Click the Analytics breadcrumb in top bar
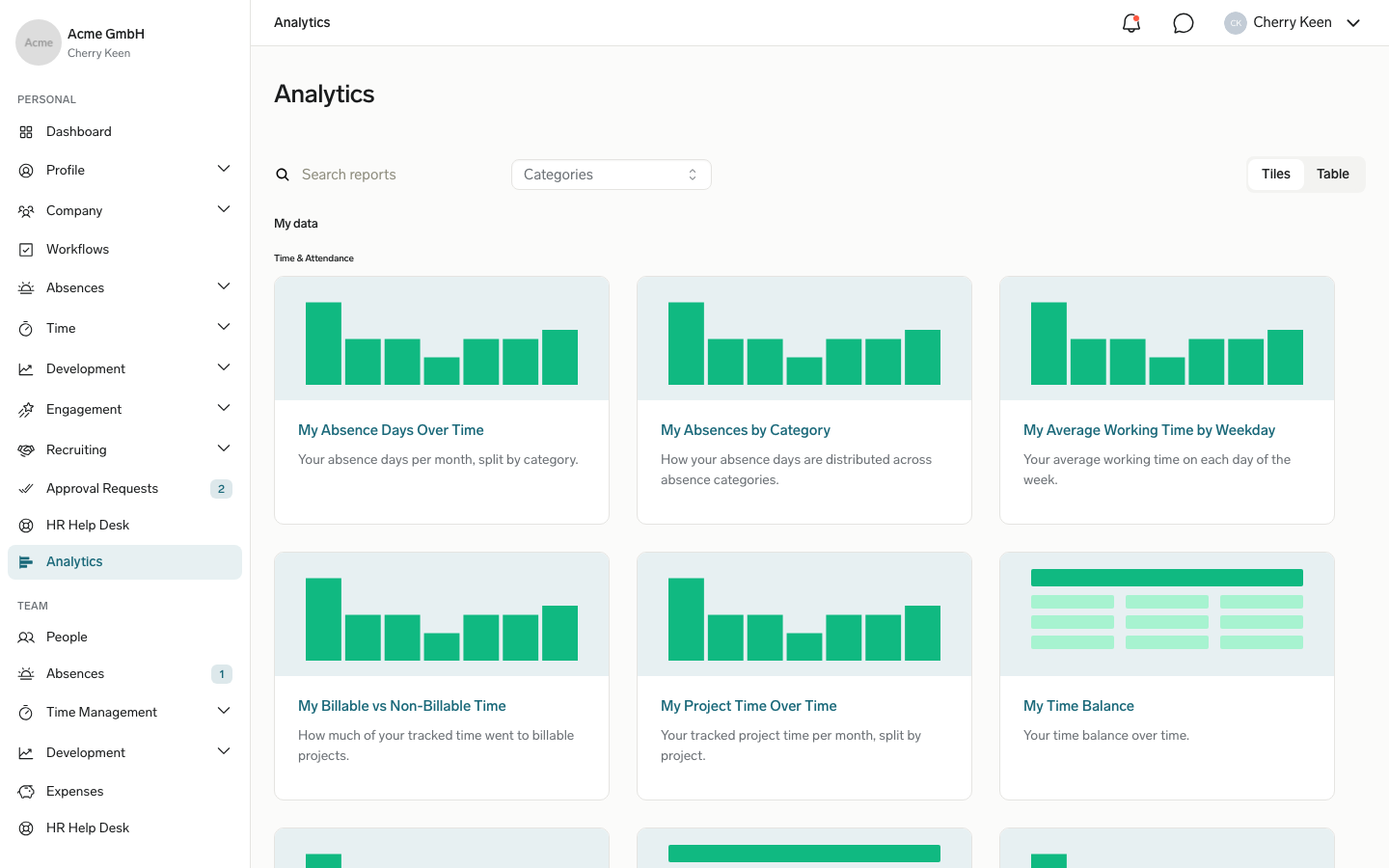The height and width of the screenshot is (868, 1389). tap(302, 23)
